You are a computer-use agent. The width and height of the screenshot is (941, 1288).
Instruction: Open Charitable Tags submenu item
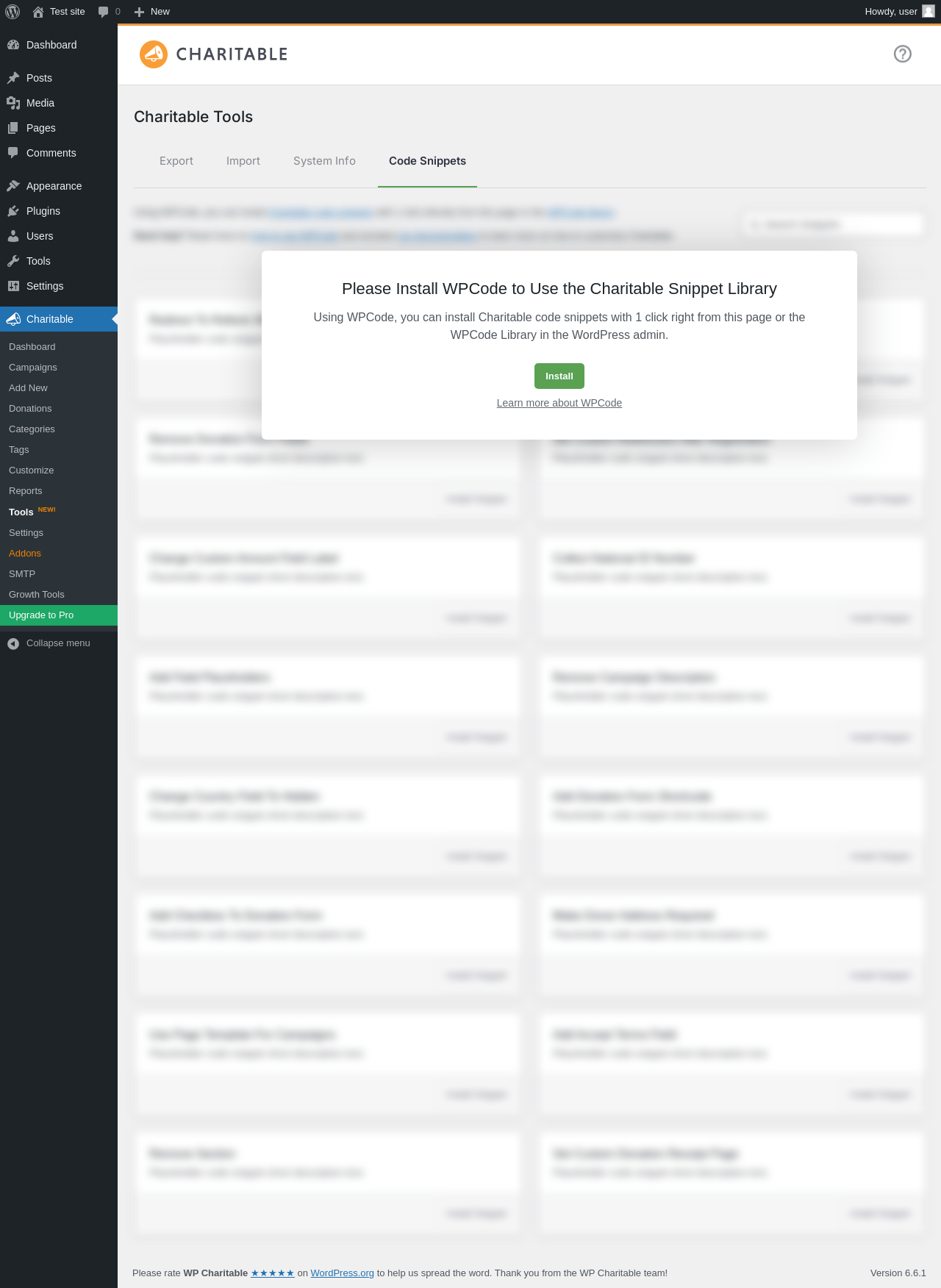coord(59,450)
